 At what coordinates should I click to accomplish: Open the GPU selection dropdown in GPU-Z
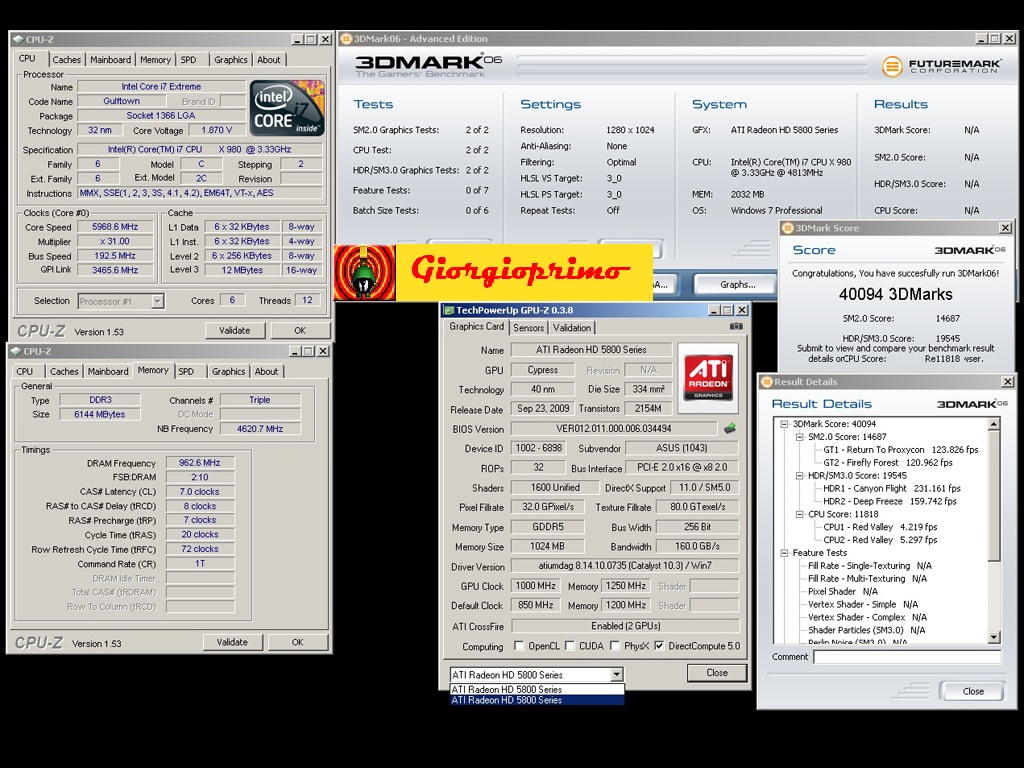(616, 675)
